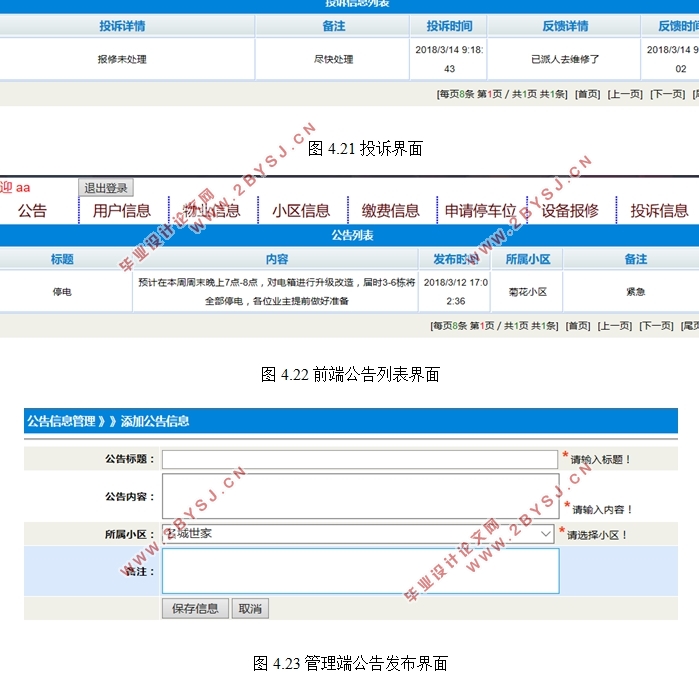Go to 首页 in complaint list pagination
Screen dimensions: 699x692
pyautogui.click(x=588, y=94)
